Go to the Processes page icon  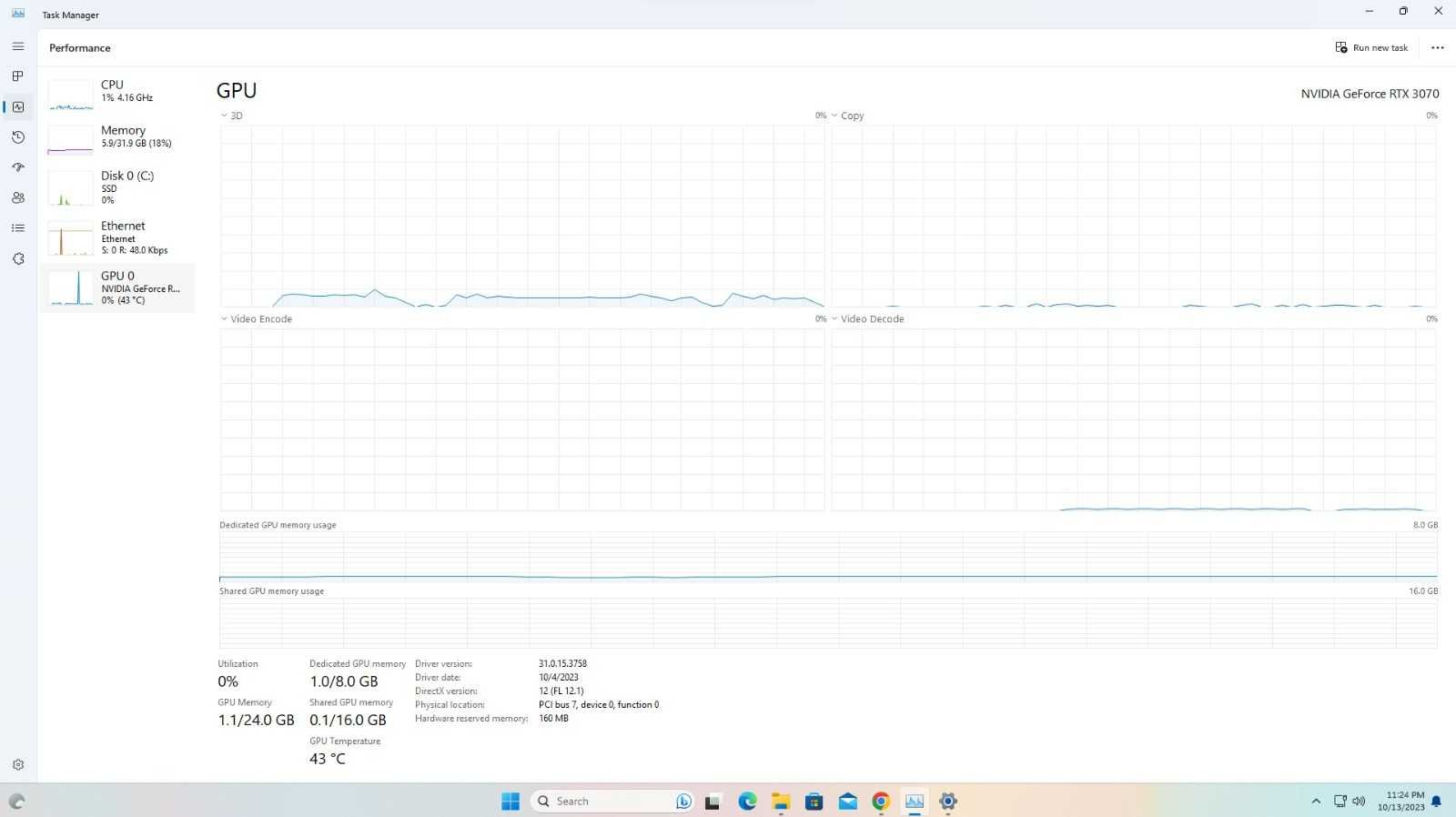18,76
